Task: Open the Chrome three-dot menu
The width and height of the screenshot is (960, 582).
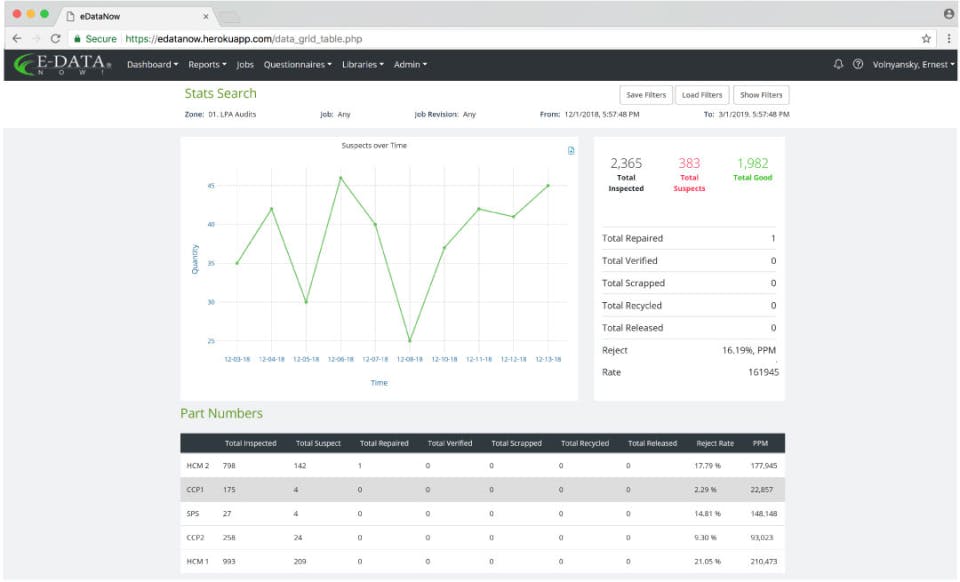Action: 946,38
